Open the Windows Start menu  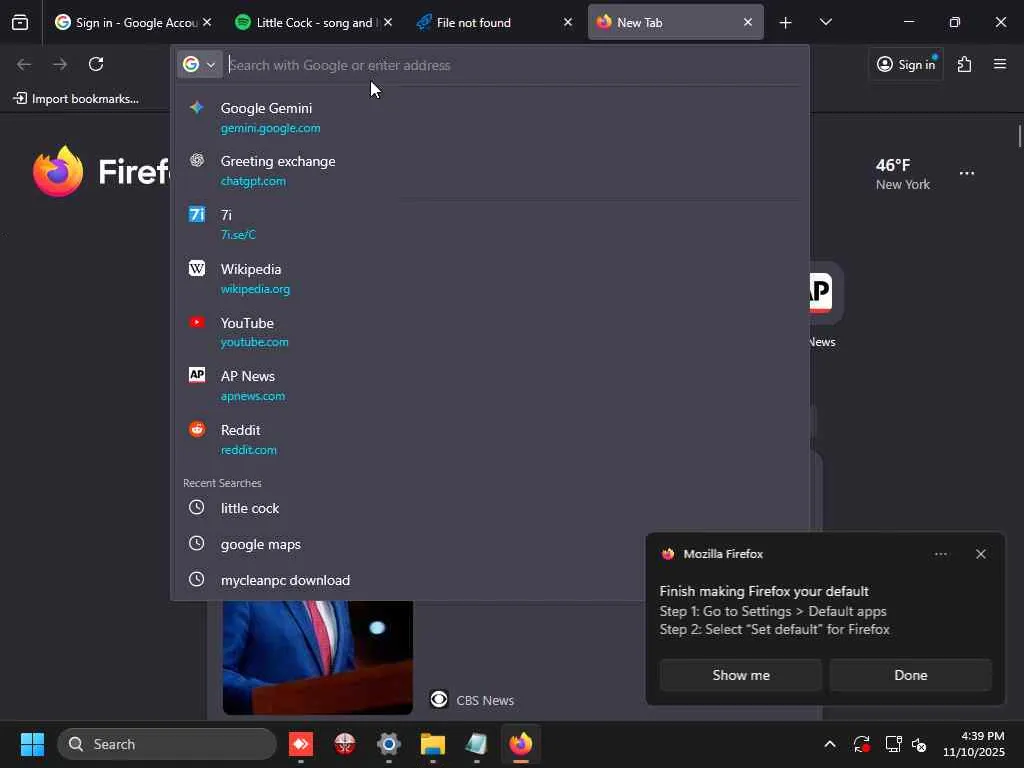point(32,744)
